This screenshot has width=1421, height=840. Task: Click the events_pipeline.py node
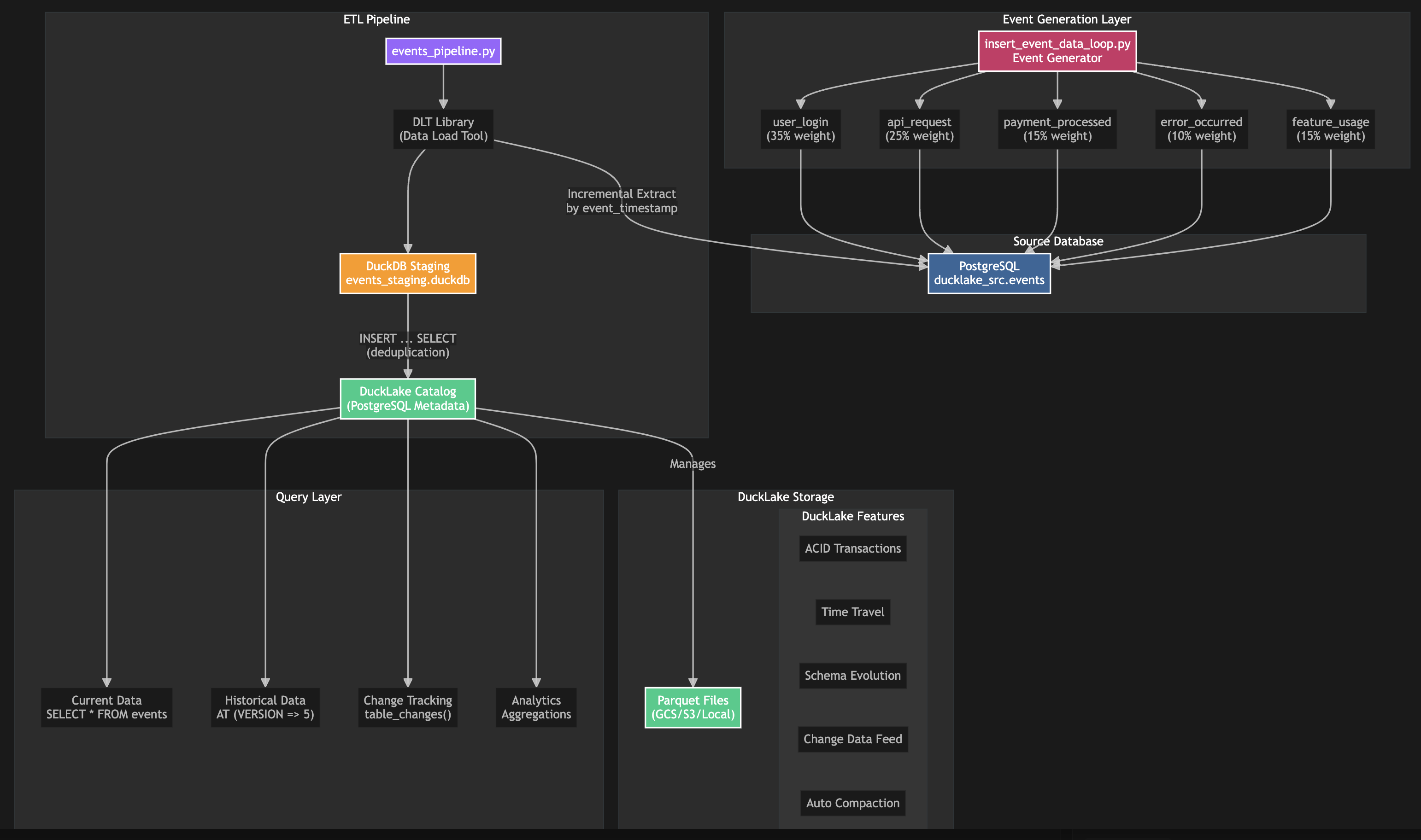pyautogui.click(x=443, y=51)
